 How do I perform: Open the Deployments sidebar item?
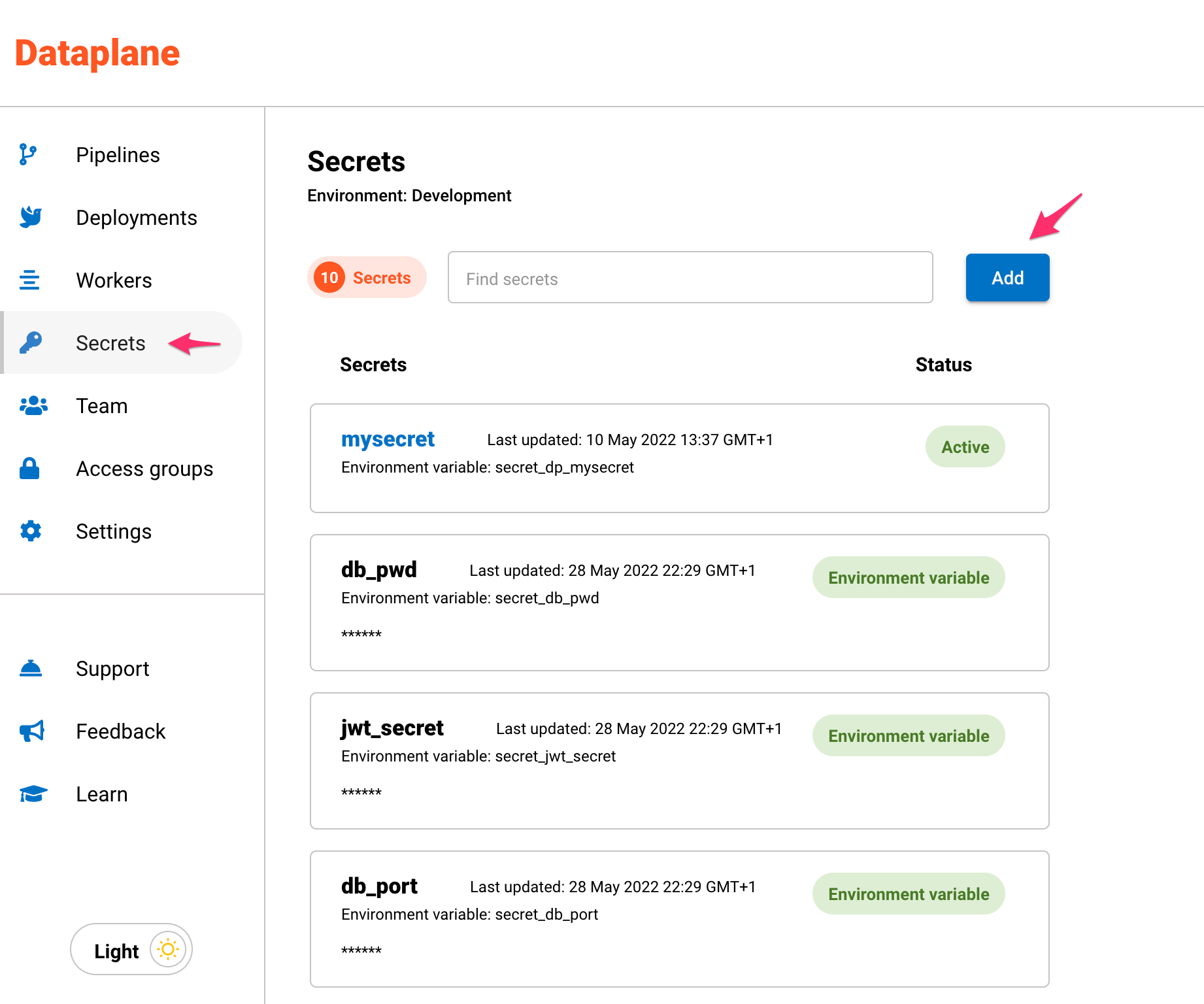[136, 218]
